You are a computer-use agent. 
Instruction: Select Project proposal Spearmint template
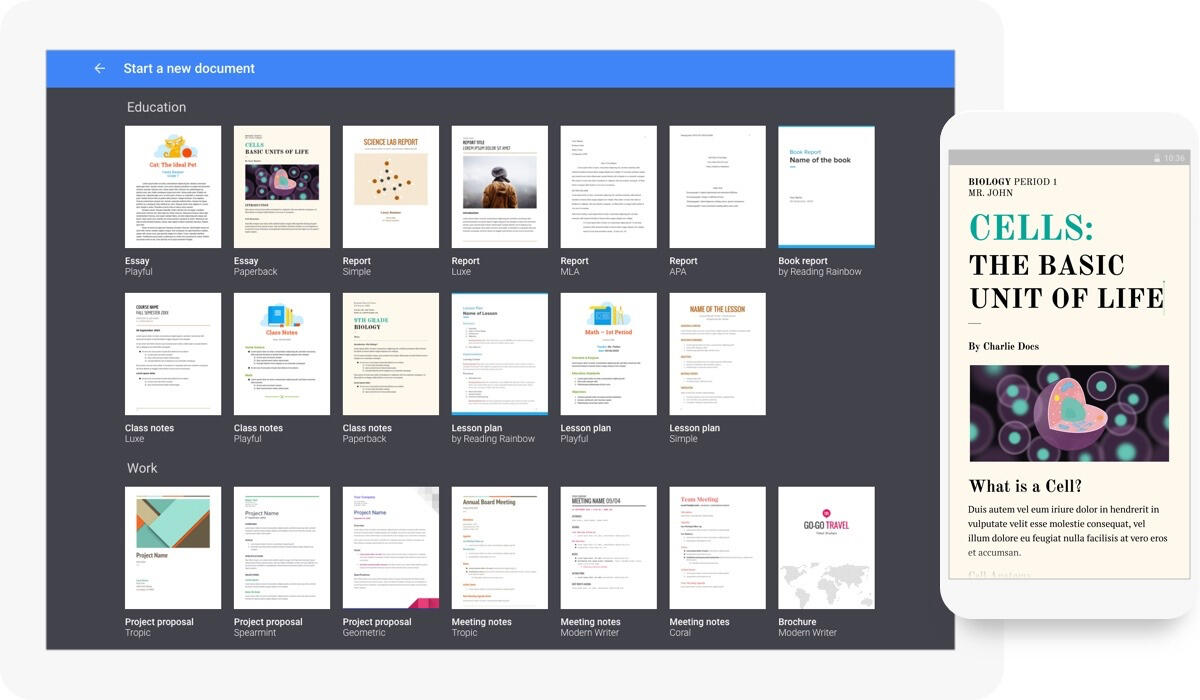(282, 548)
